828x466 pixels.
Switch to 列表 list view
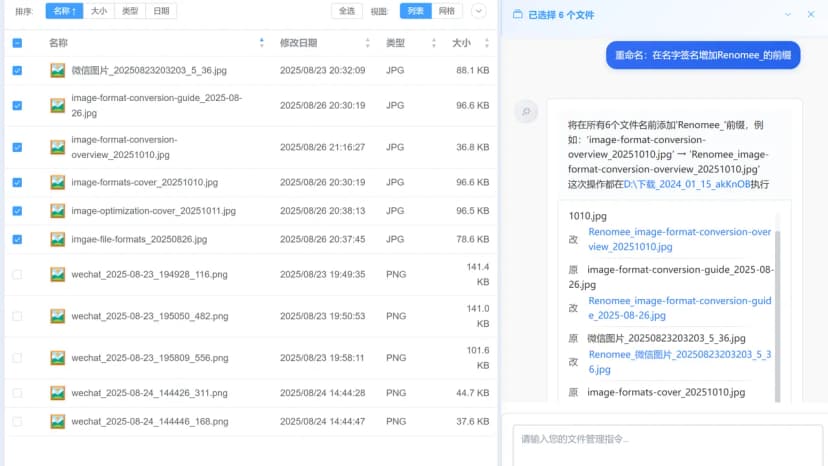coord(416,11)
